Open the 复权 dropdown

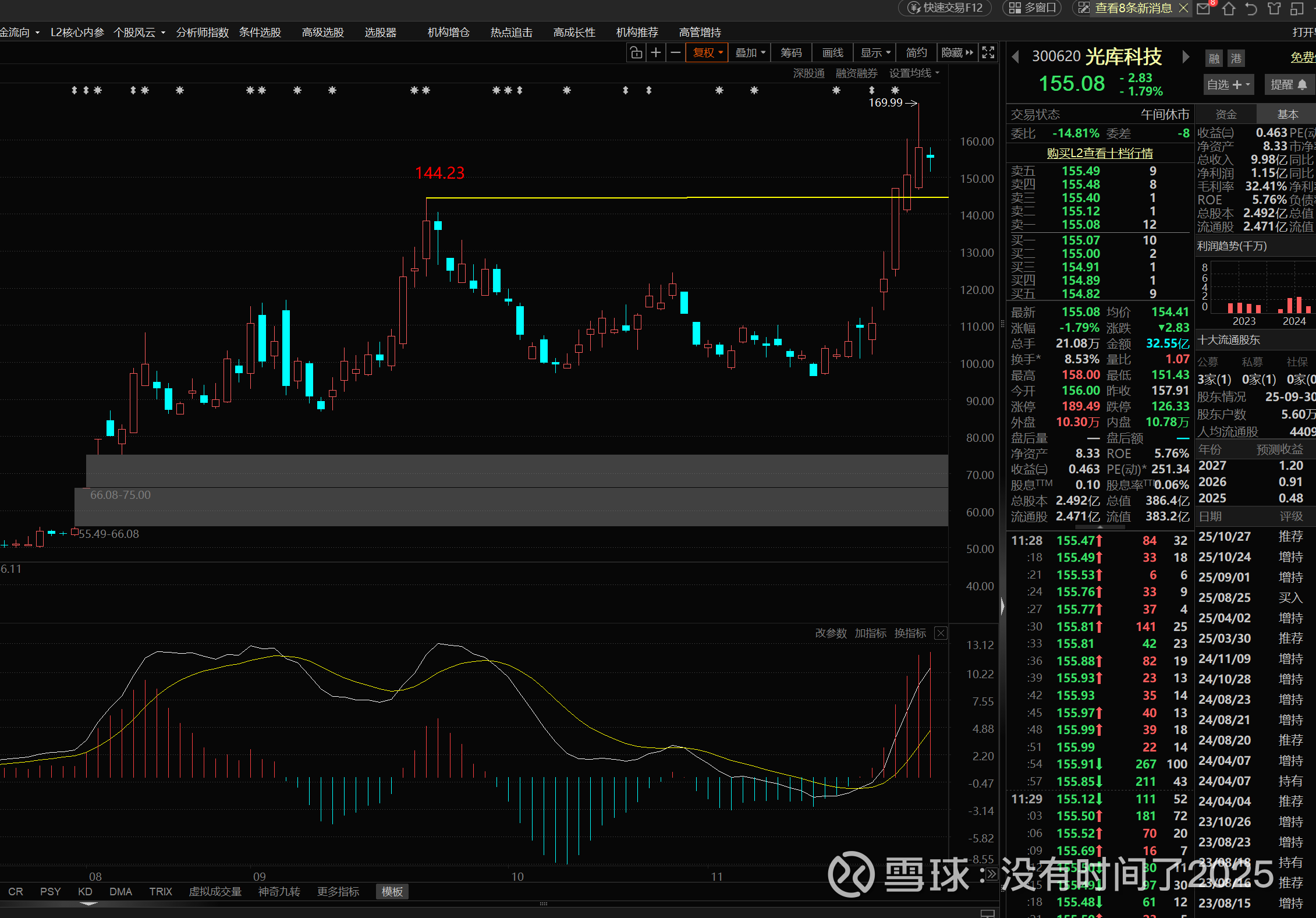tap(707, 53)
